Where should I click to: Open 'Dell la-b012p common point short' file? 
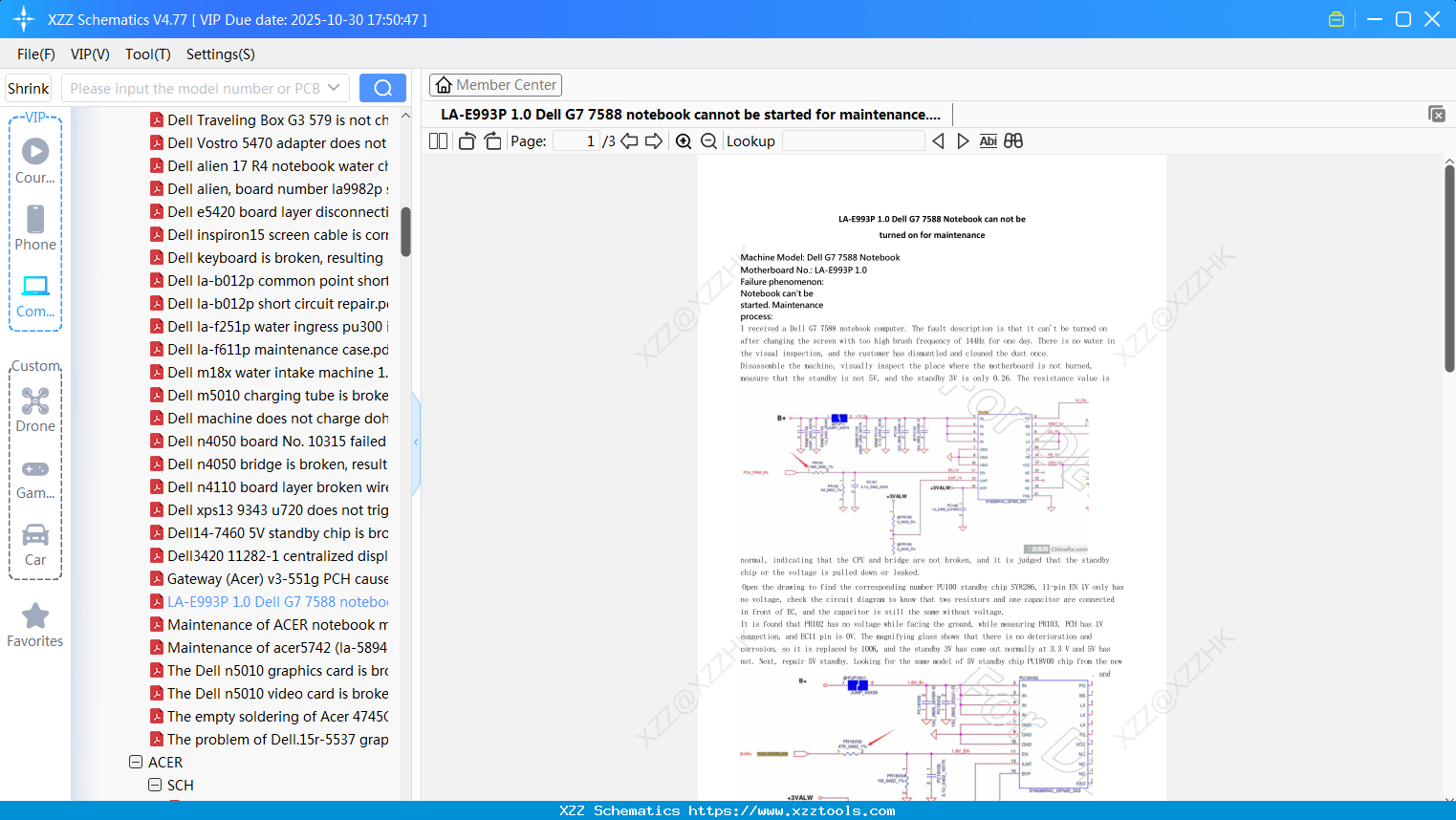pyautogui.click(x=270, y=281)
